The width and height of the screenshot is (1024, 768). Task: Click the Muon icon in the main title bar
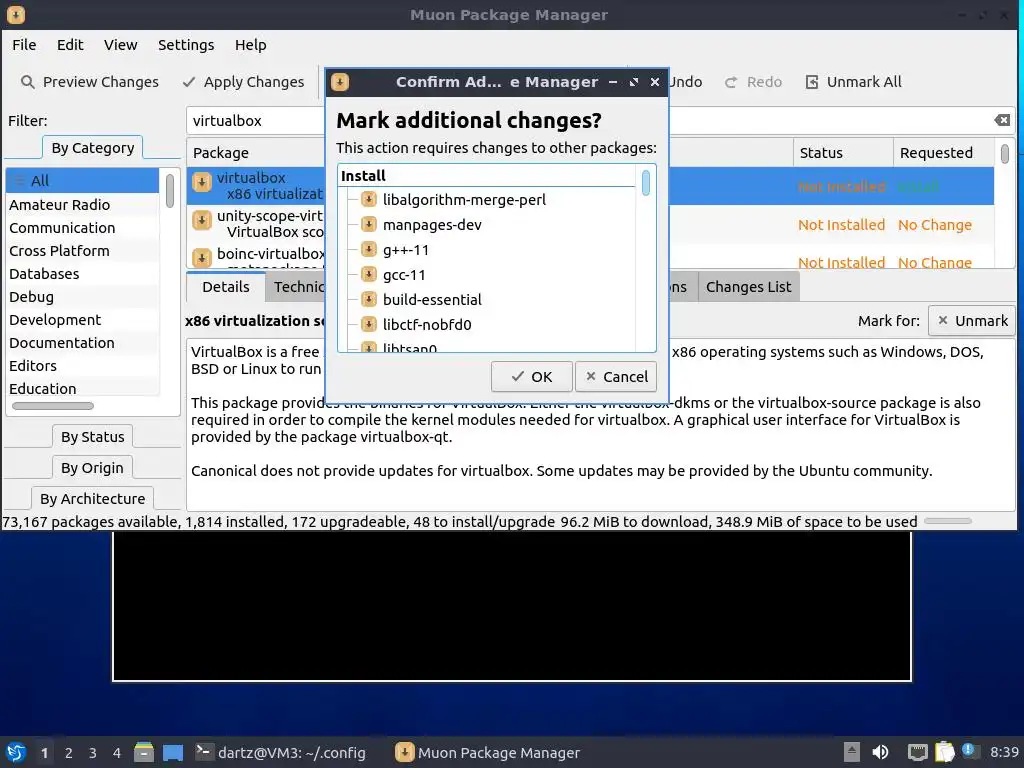coord(16,14)
